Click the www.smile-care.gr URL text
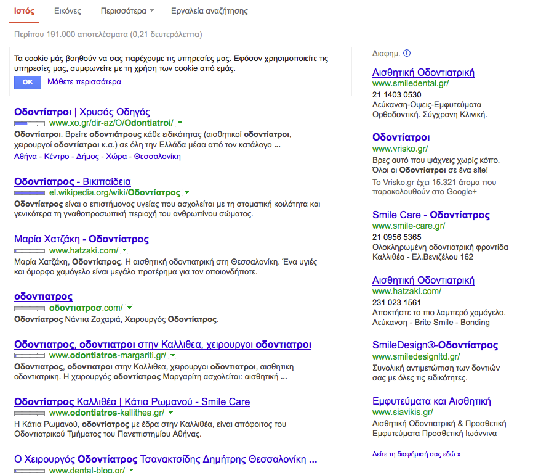The width and height of the screenshot is (533, 473). click(x=409, y=226)
